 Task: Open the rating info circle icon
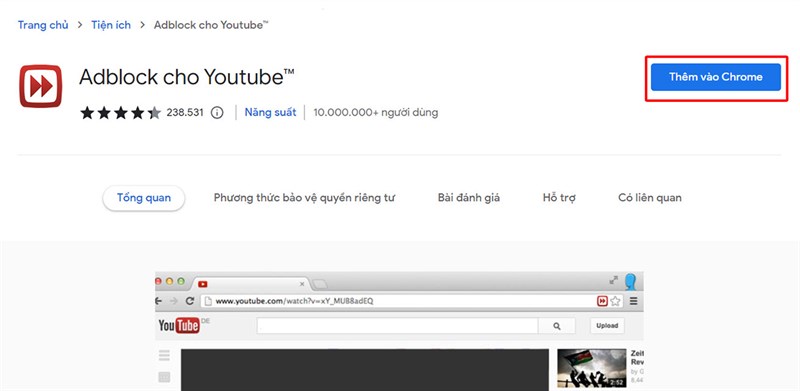(x=217, y=112)
